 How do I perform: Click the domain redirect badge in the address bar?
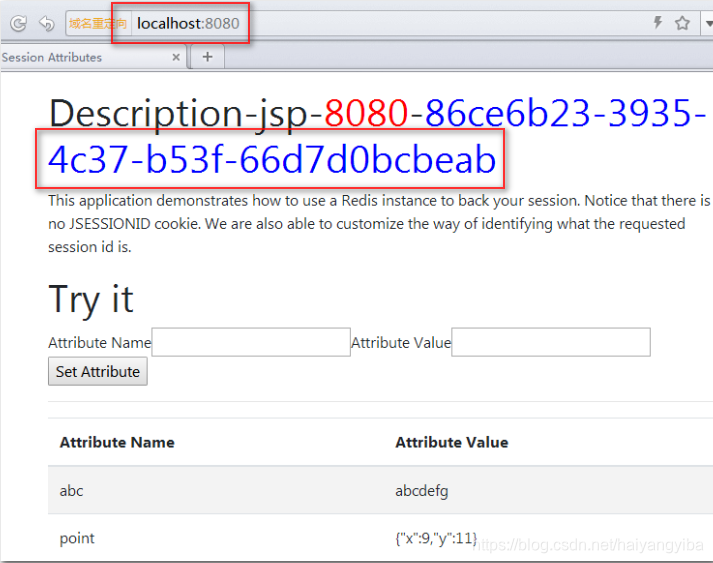point(98,23)
